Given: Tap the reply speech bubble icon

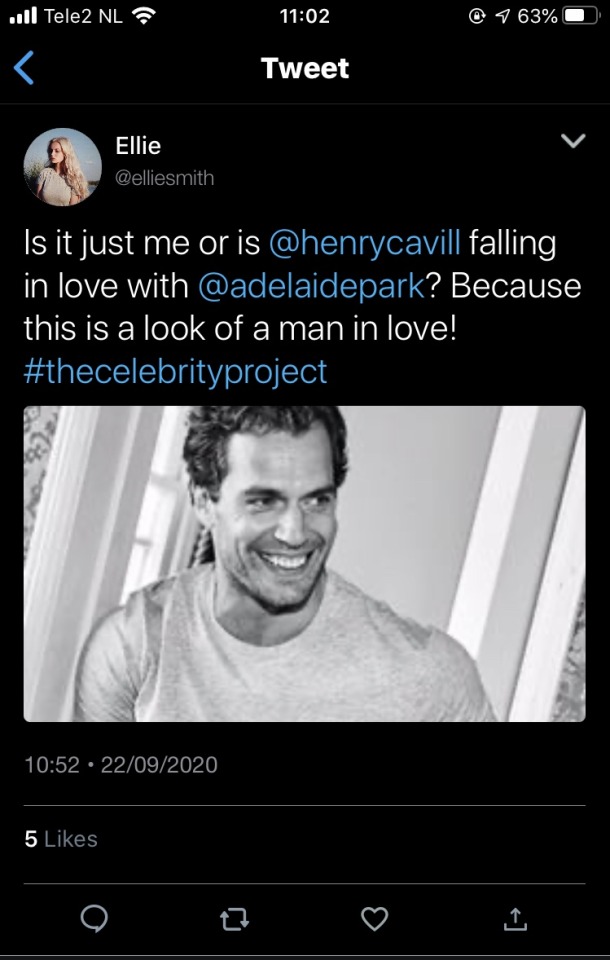Looking at the screenshot, I should (94, 918).
